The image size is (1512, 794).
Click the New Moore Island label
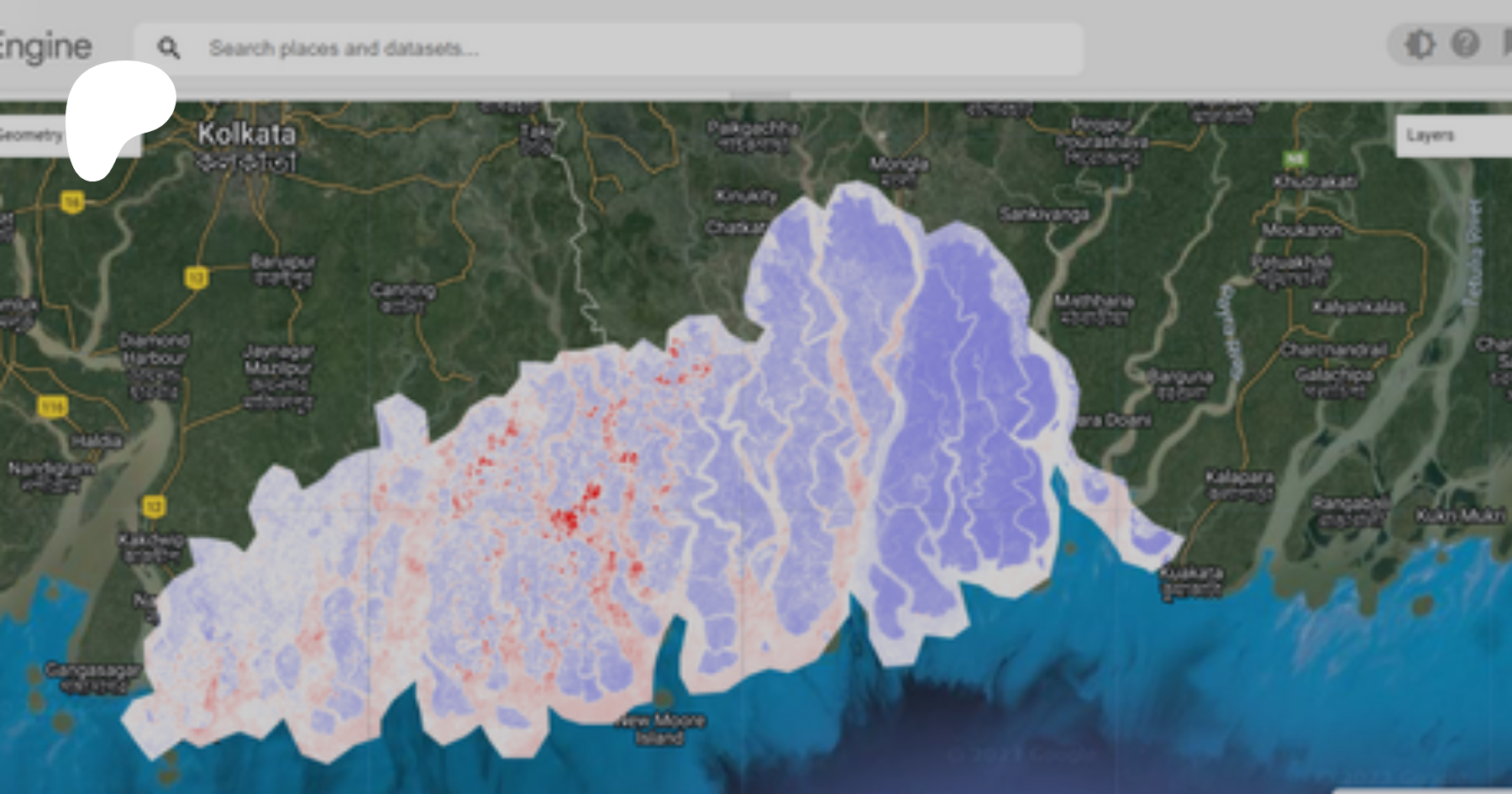coord(659,729)
